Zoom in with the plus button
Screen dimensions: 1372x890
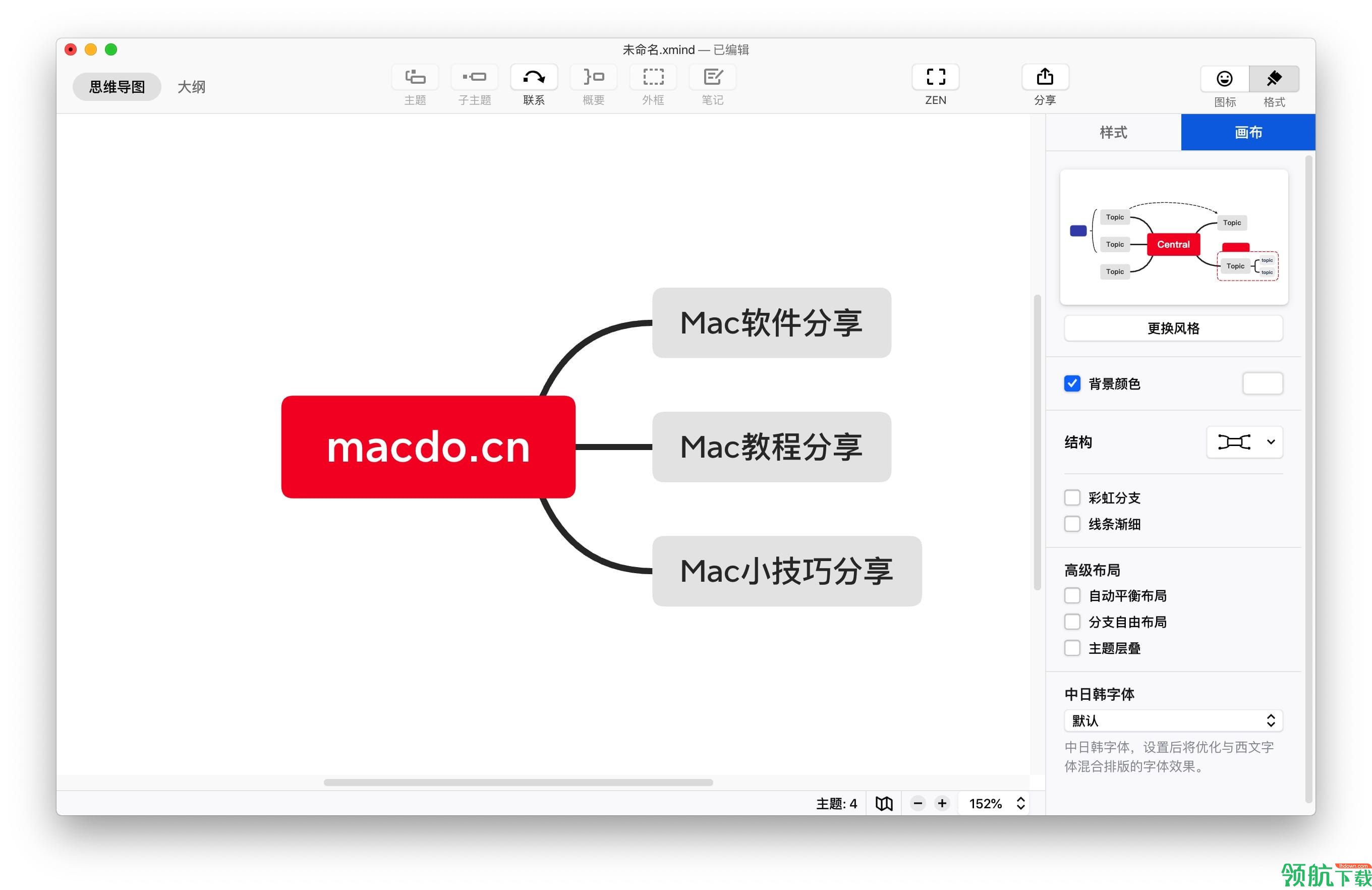point(942,803)
